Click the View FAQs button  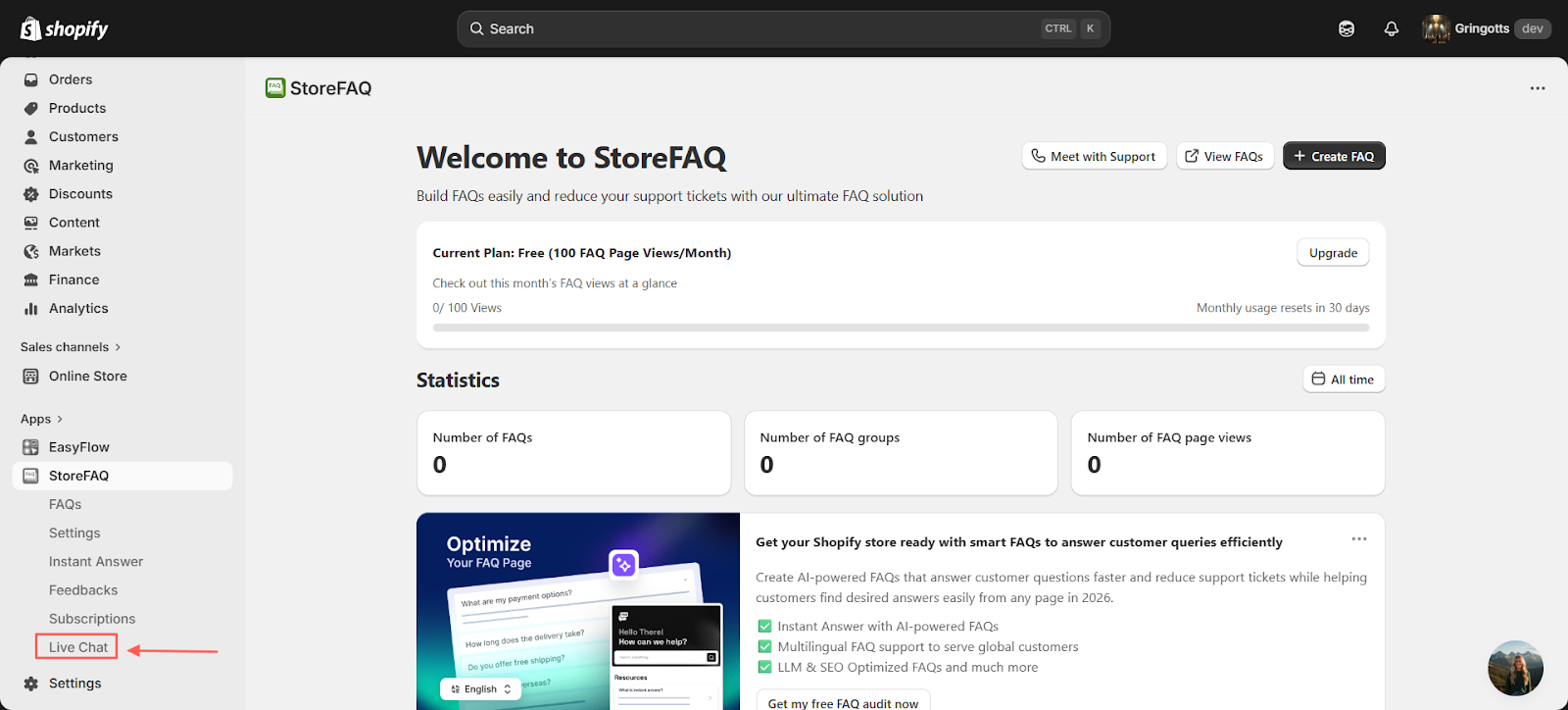pyautogui.click(x=1225, y=156)
